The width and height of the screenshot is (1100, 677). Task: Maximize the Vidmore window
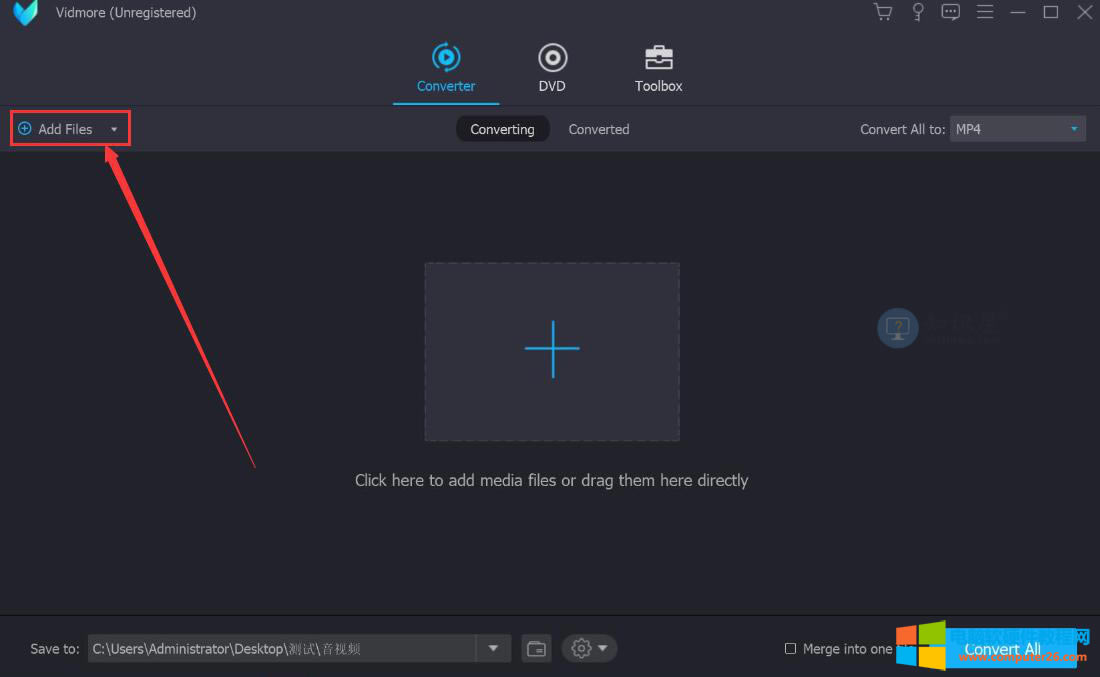coord(1051,12)
